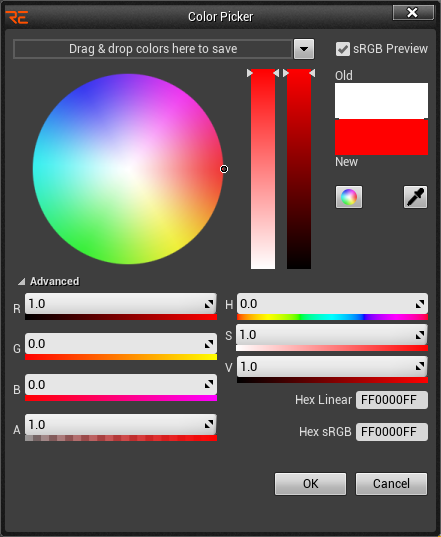The height and width of the screenshot is (537, 441).
Task: Click the New red color swatch
Action: coord(381,137)
